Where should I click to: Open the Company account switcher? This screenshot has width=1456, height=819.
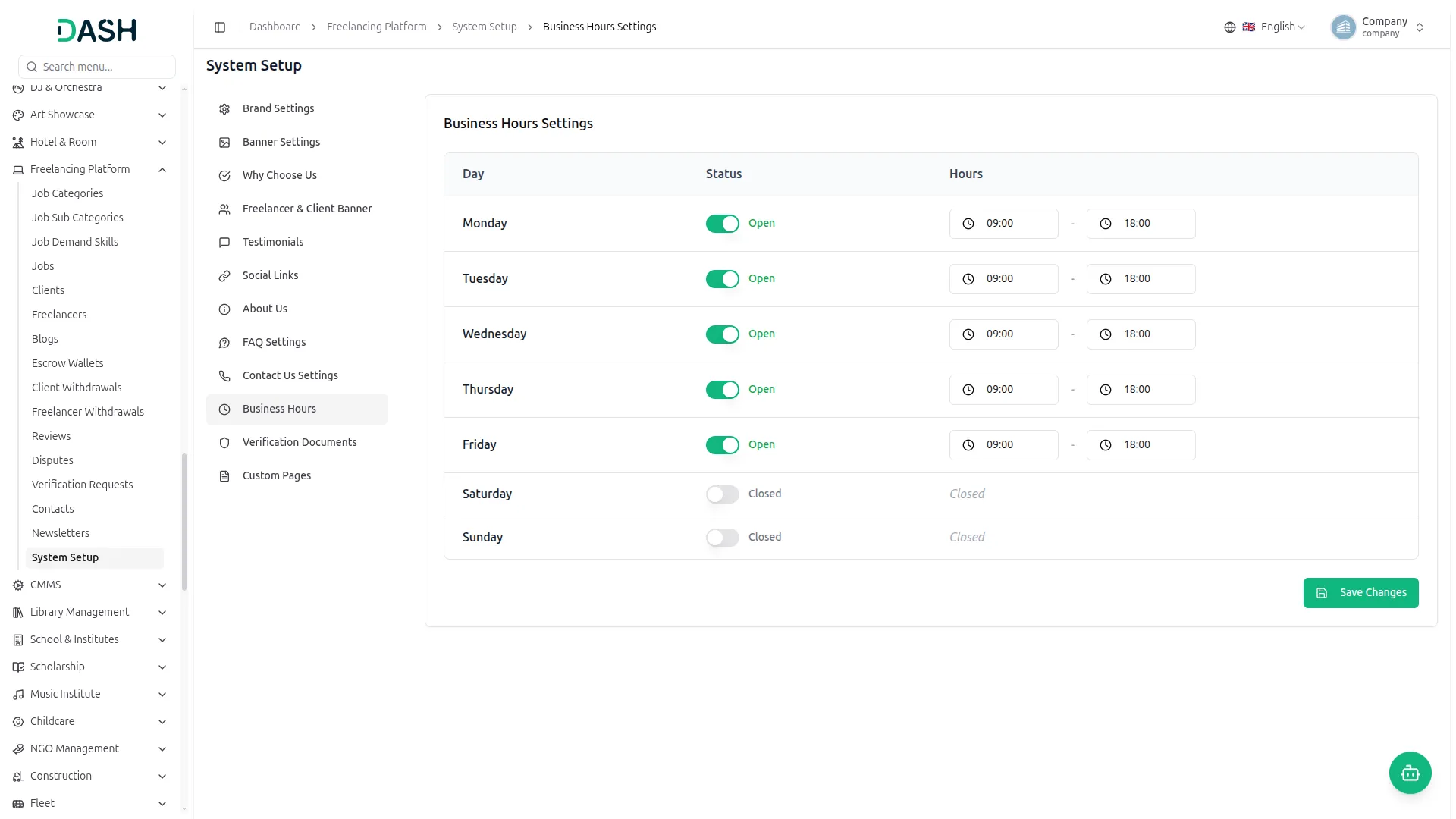click(1378, 27)
